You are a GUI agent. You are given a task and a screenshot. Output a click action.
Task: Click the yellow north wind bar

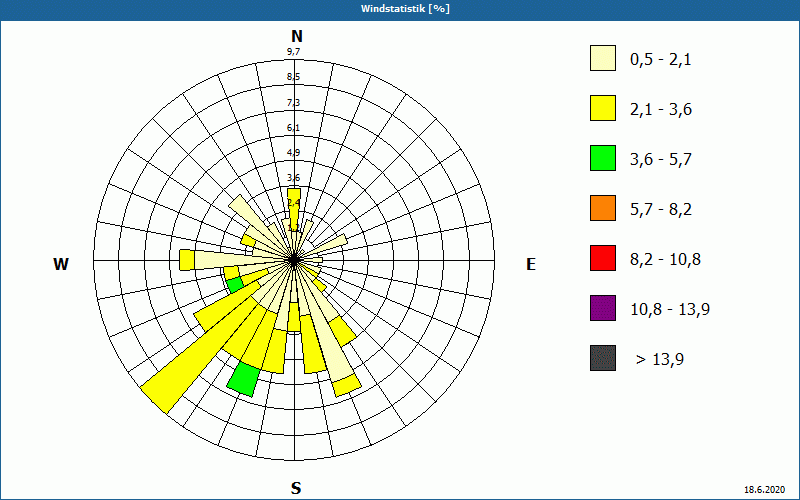click(294, 209)
